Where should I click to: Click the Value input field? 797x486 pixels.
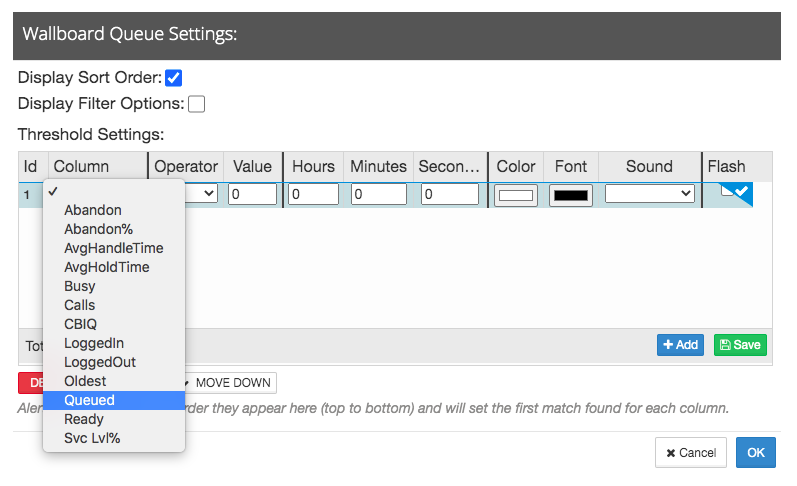(252, 194)
